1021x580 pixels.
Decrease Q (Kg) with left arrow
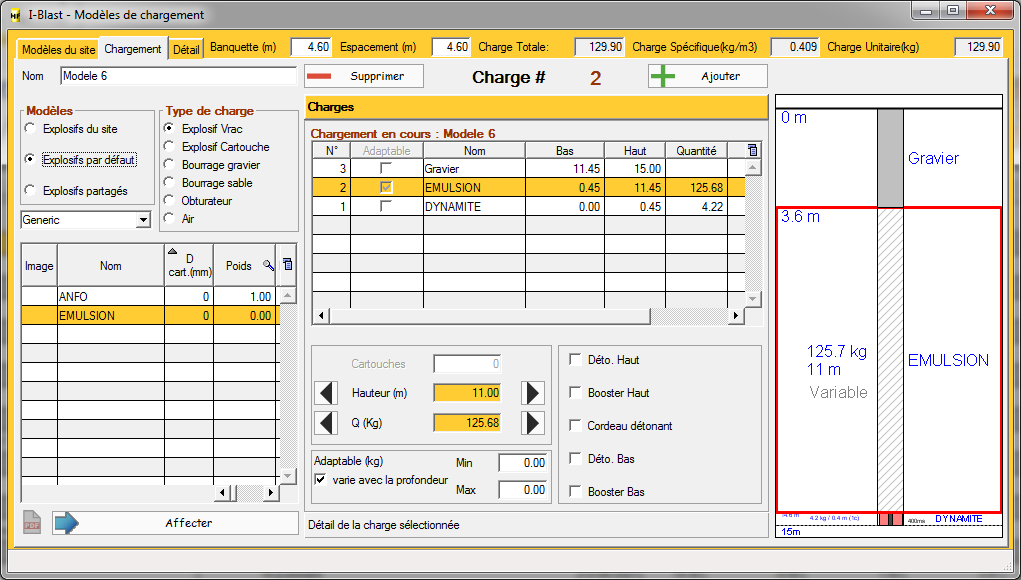click(326, 423)
